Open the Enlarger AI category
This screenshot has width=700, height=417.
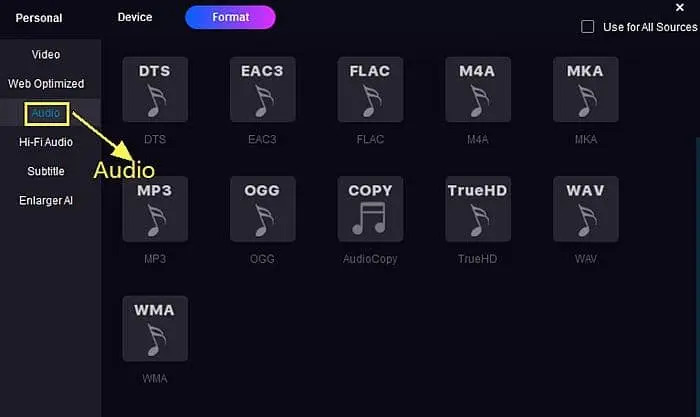pyautogui.click(x=46, y=200)
